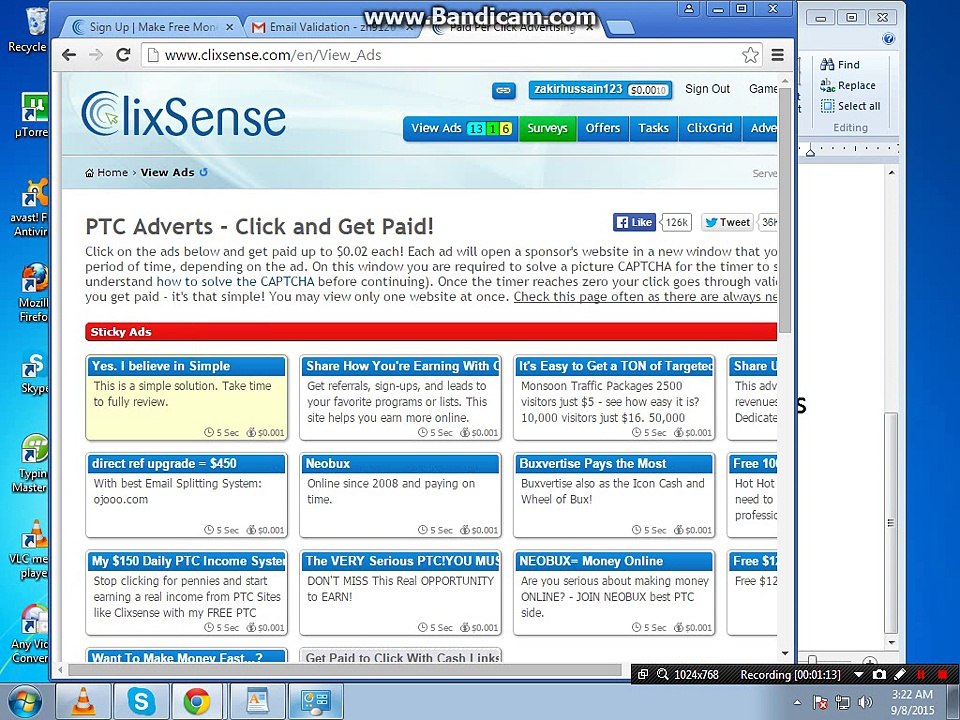The height and width of the screenshot is (720, 960).
Task: Click the Tweet button
Action: click(x=727, y=222)
